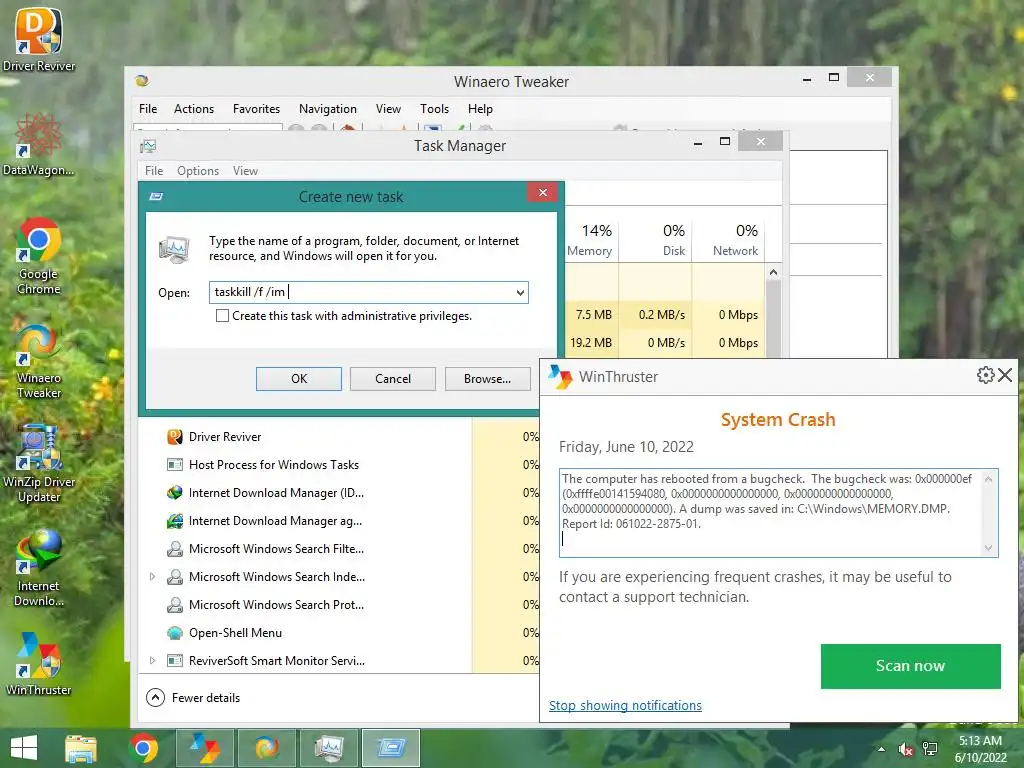Close the WinThruster notification popup

1005,375
